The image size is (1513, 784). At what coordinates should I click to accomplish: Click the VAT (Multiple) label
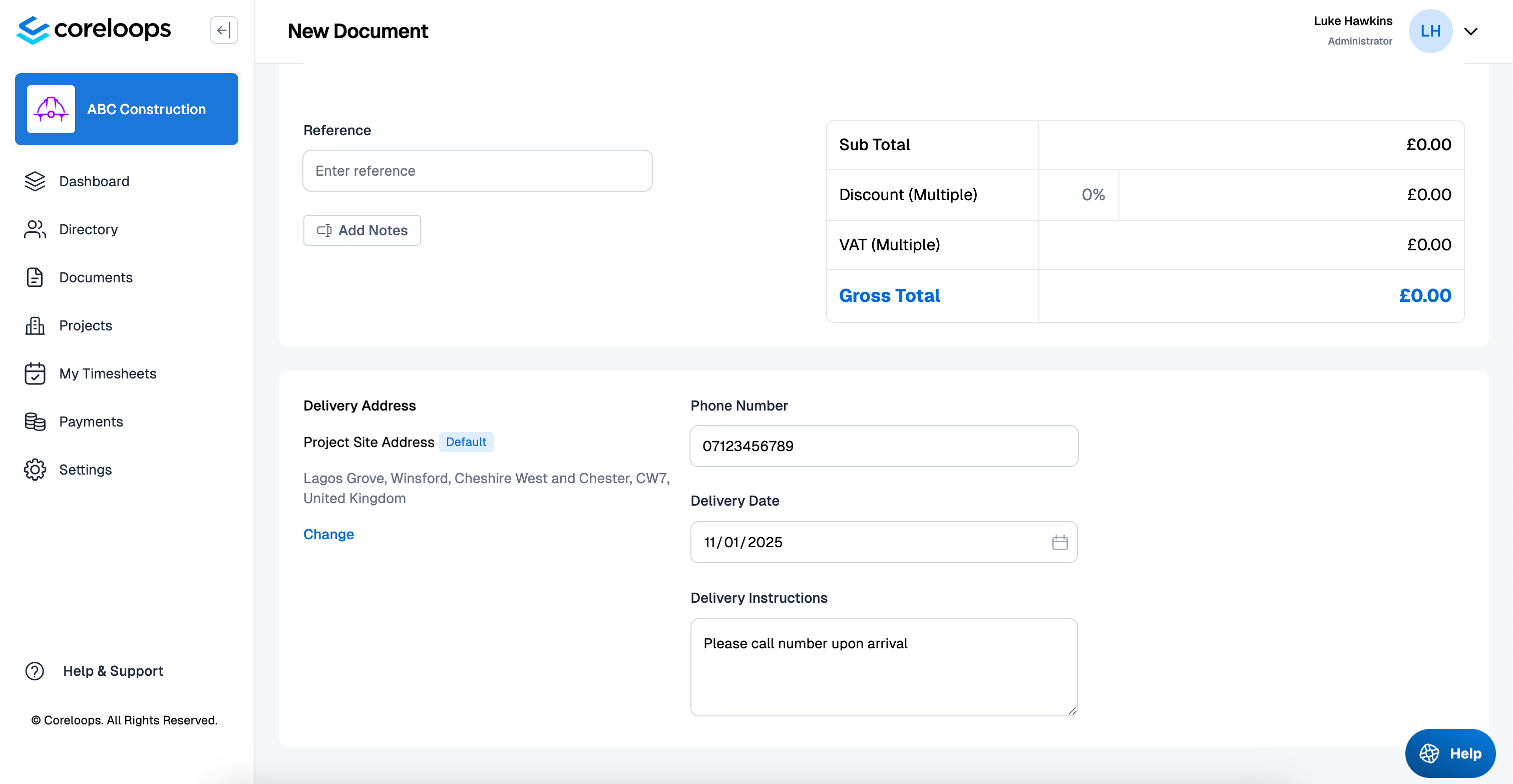coord(889,245)
